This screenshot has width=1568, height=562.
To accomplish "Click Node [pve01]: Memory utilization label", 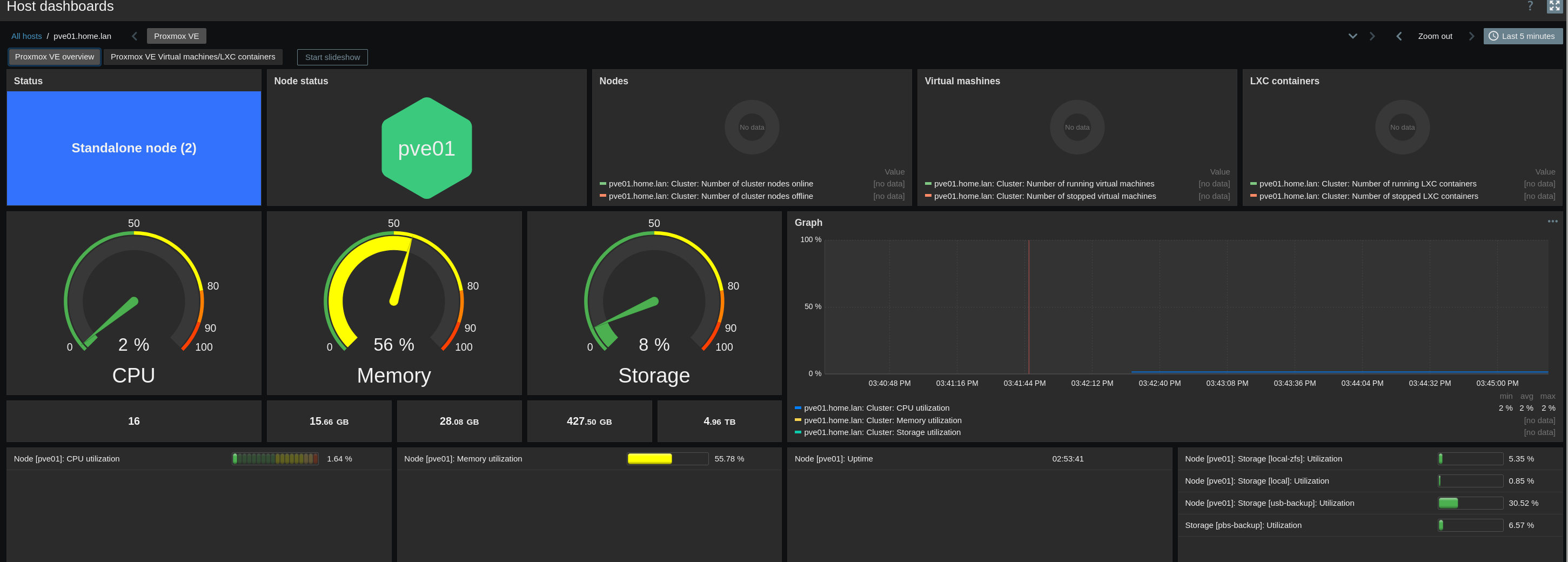I will click(463, 458).
